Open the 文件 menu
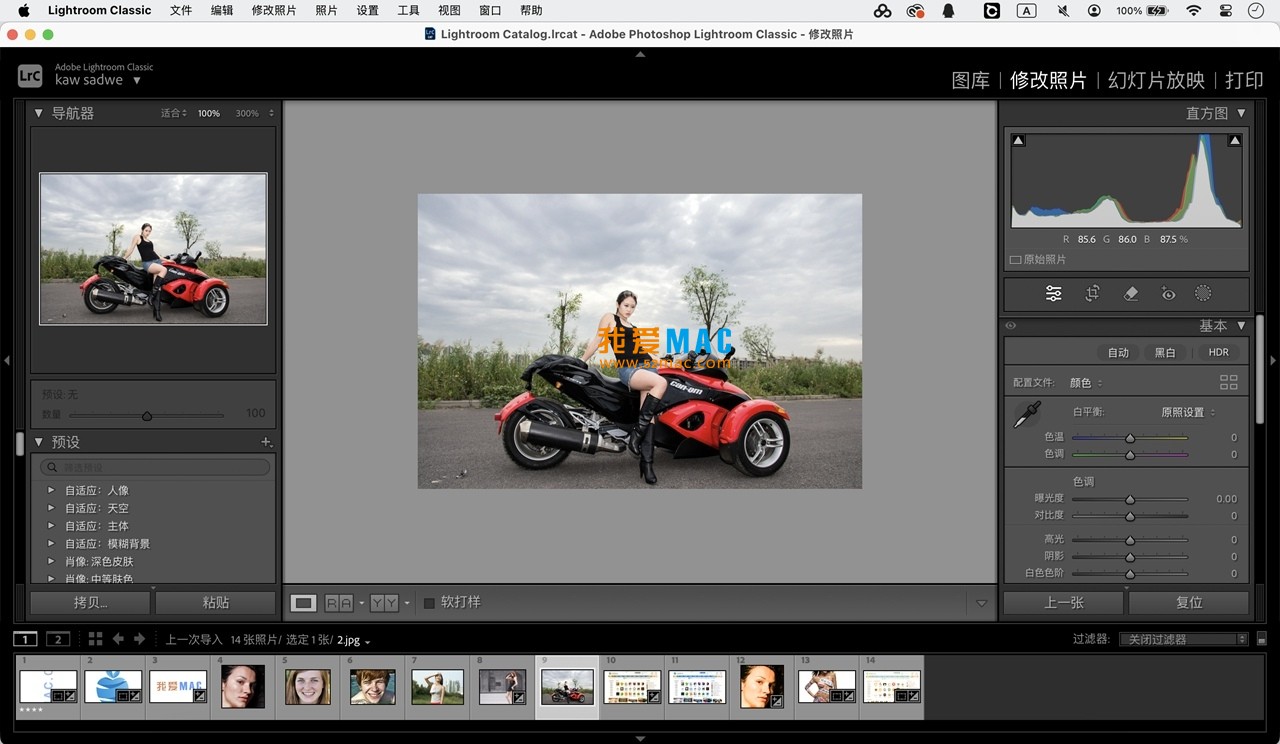 [x=181, y=11]
